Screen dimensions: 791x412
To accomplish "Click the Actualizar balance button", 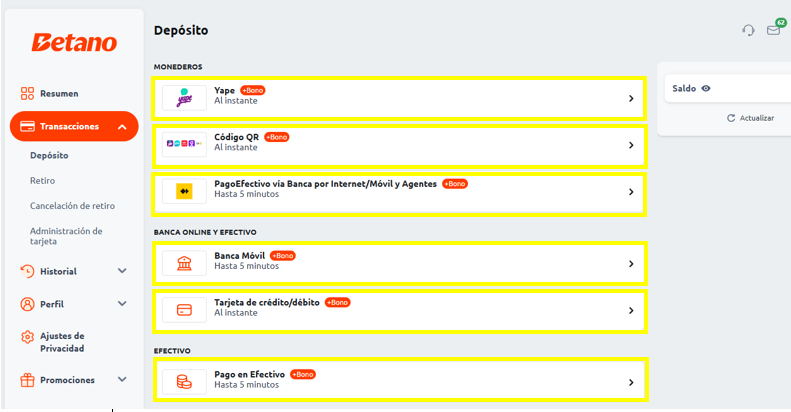I will point(750,118).
